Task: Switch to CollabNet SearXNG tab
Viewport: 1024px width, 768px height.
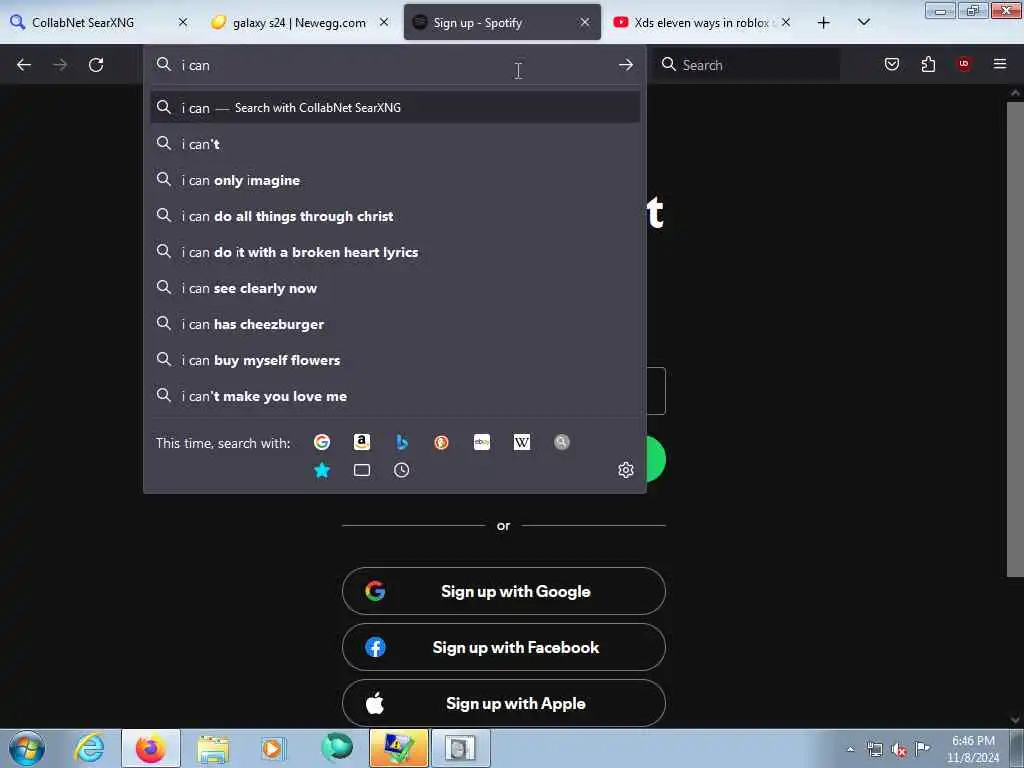Action: 101,22
